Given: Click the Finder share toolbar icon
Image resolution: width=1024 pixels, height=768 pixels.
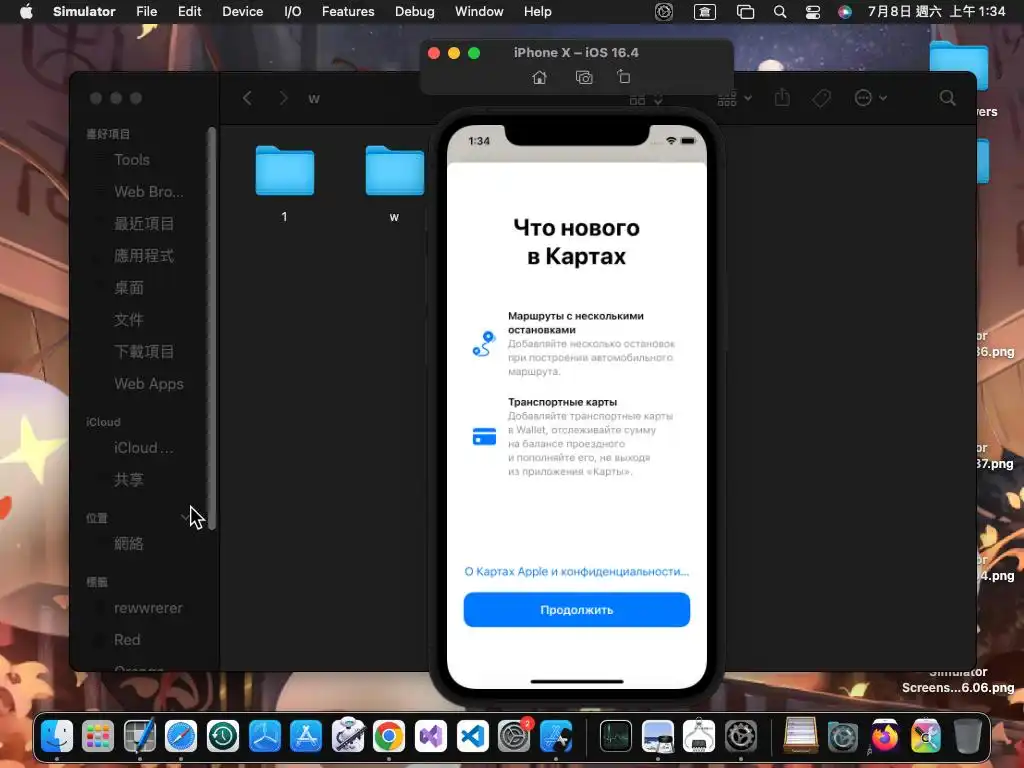Looking at the screenshot, I should click(x=782, y=98).
